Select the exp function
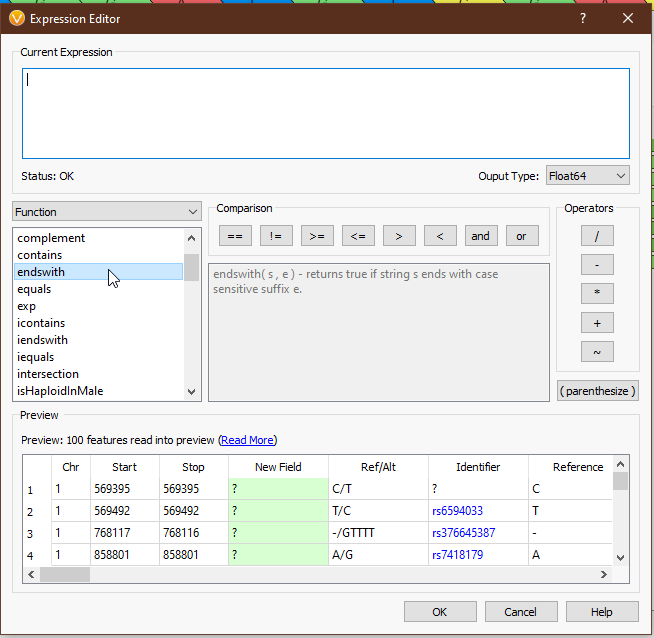The width and height of the screenshot is (654, 638). tap(98, 306)
